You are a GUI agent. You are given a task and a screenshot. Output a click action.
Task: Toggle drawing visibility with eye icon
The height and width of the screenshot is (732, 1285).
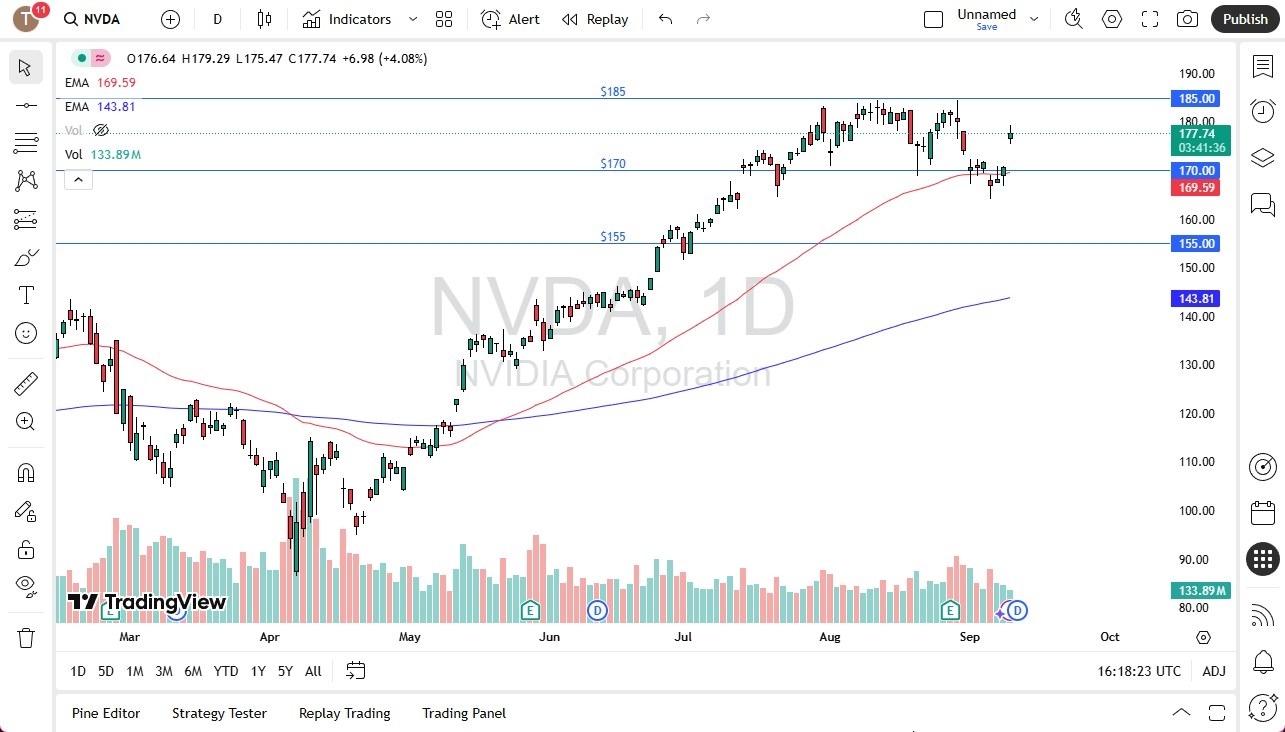tap(25, 586)
